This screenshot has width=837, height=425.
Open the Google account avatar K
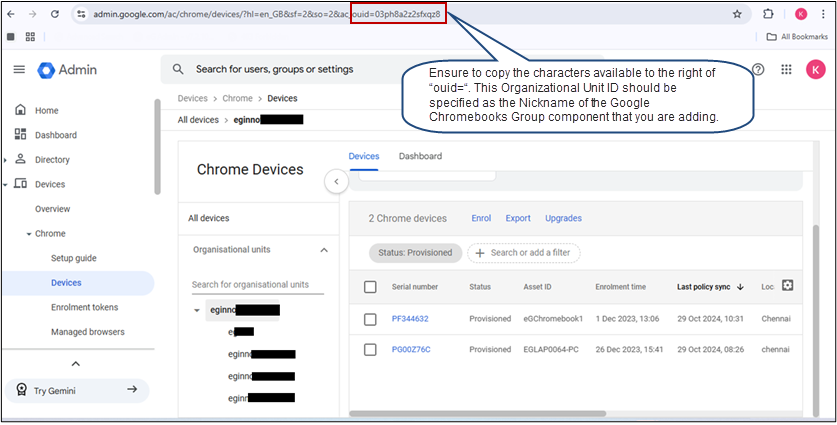[816, 69]
